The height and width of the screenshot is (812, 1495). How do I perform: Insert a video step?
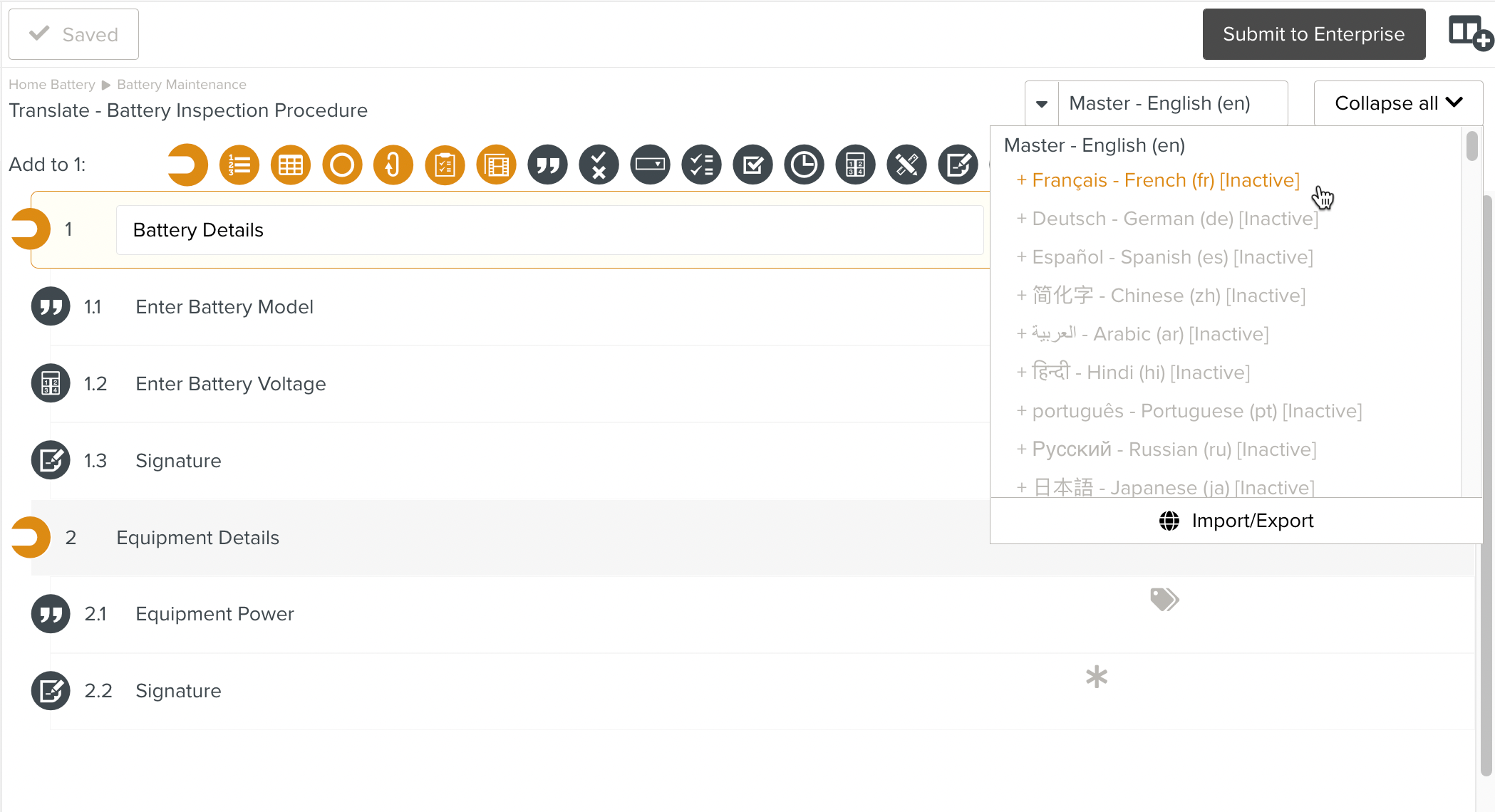click(x=495, y=165)
